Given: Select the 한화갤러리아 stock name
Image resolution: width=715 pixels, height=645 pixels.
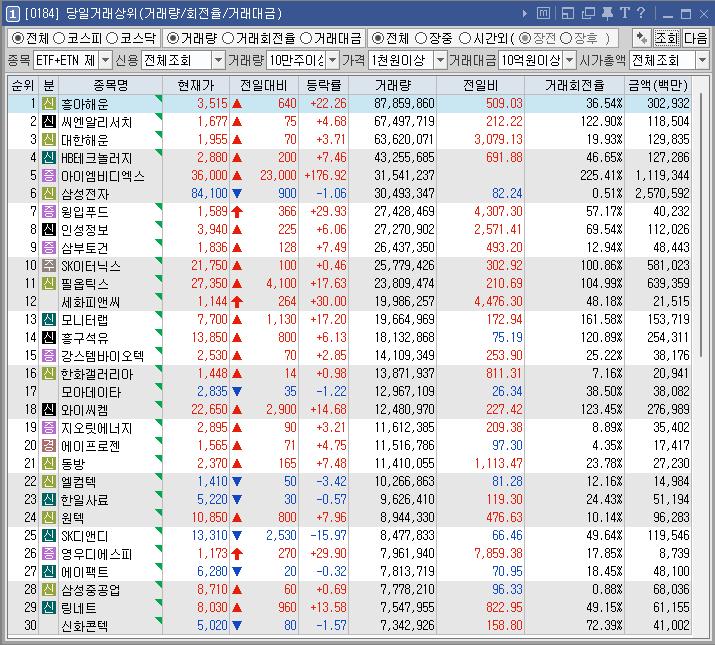Looking at the screenshot, I should (x=97, y=374).
